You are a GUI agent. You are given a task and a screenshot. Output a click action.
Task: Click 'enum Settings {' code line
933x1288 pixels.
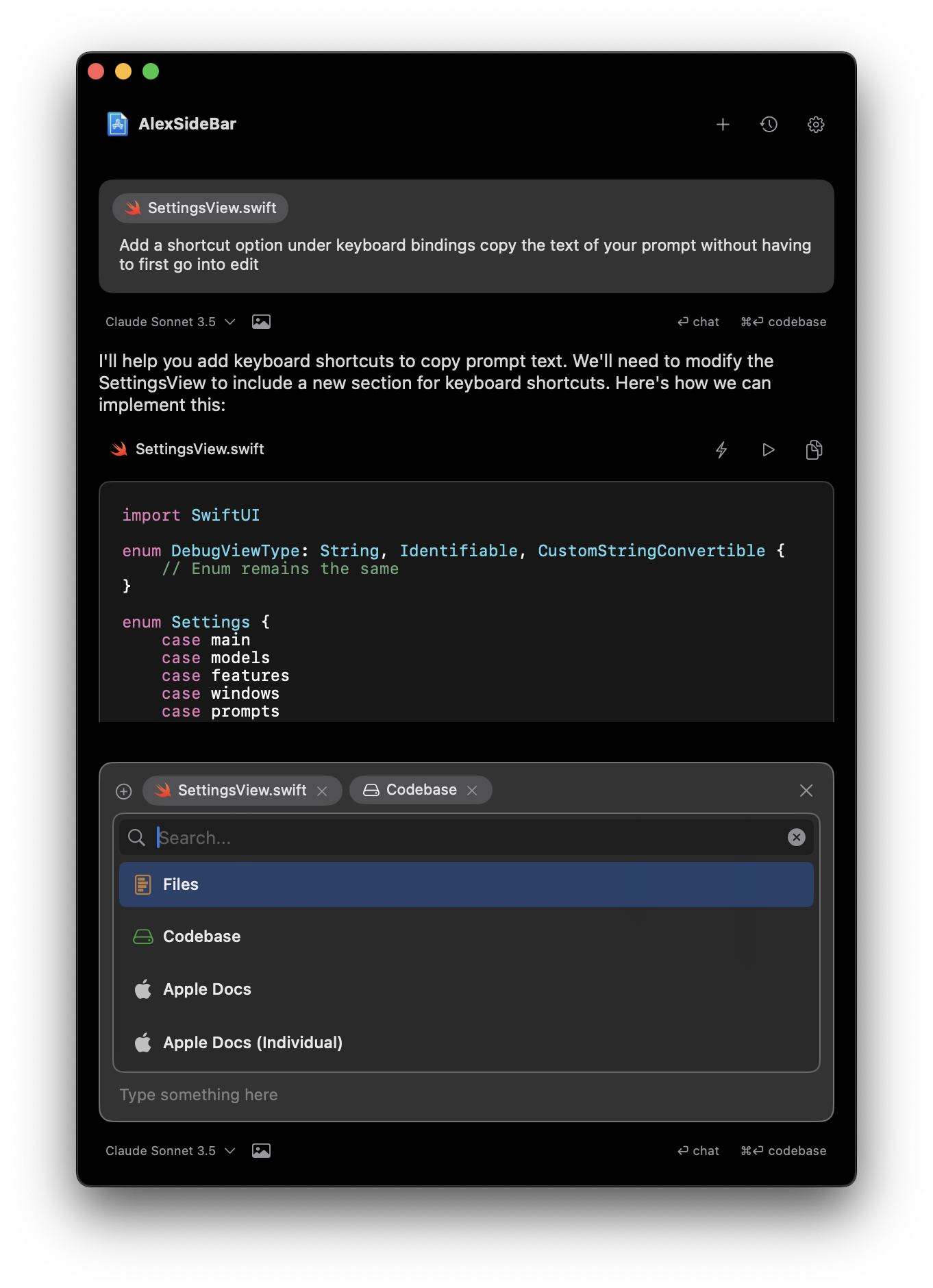pyautogui.click(x=197, y=622)
